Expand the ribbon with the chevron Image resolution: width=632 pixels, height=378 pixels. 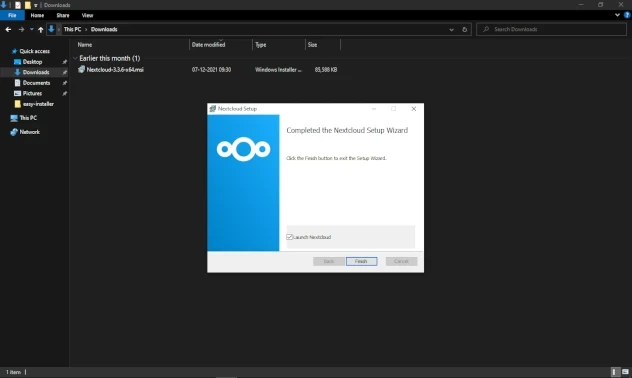pos(617,15)
